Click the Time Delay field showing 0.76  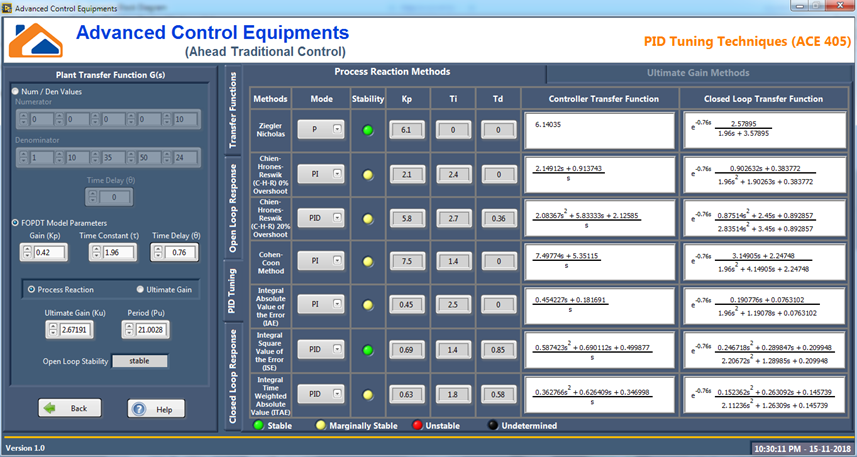[x=180, y=253]
